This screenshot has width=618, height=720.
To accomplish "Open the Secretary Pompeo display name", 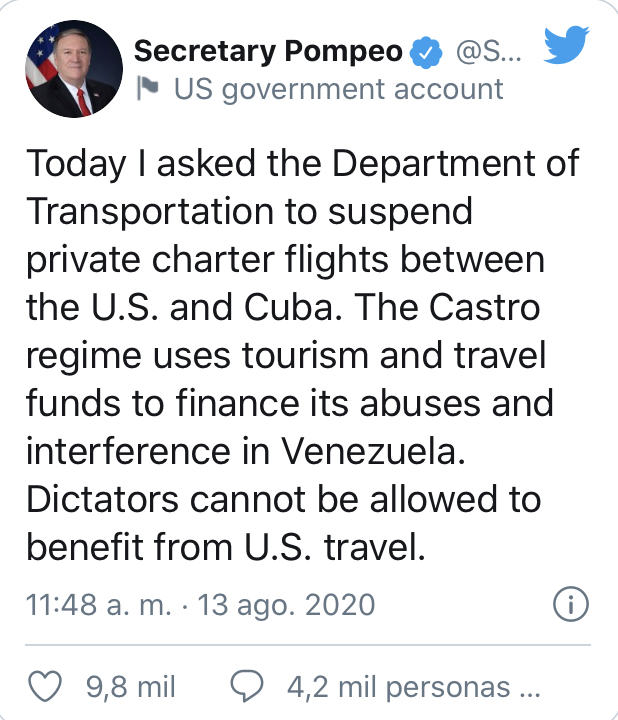I will [268, 51].
